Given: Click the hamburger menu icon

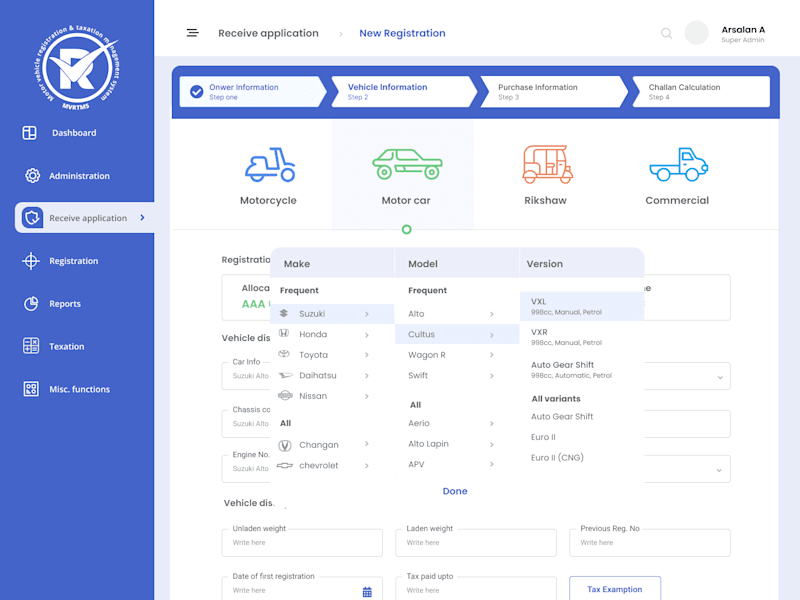Looking at the screenshot, I should 192,33.
